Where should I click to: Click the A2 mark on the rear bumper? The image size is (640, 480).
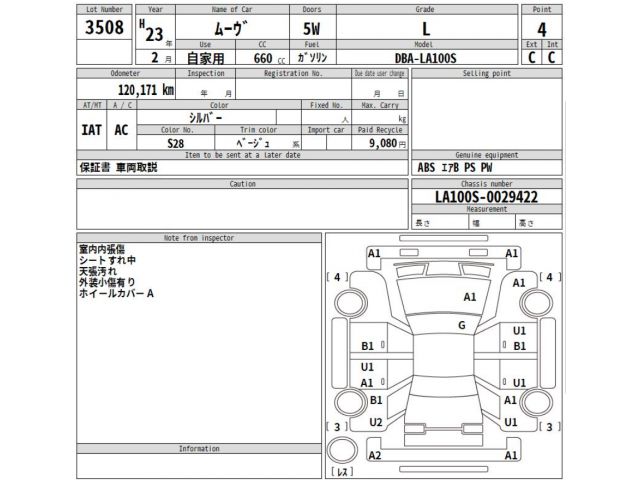click(x=375, y=455)
